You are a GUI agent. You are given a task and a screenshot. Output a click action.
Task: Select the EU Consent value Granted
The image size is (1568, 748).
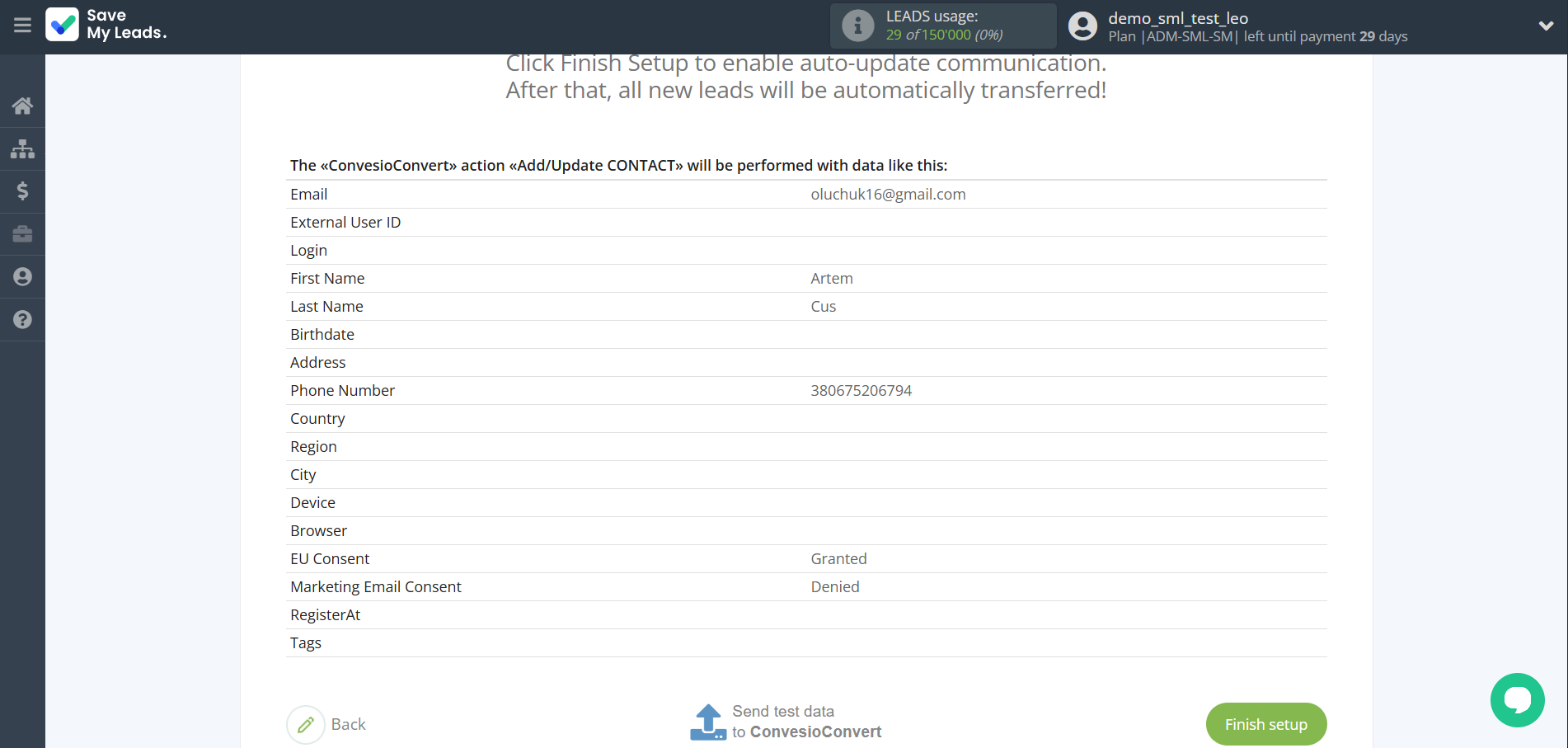point(838,558)
